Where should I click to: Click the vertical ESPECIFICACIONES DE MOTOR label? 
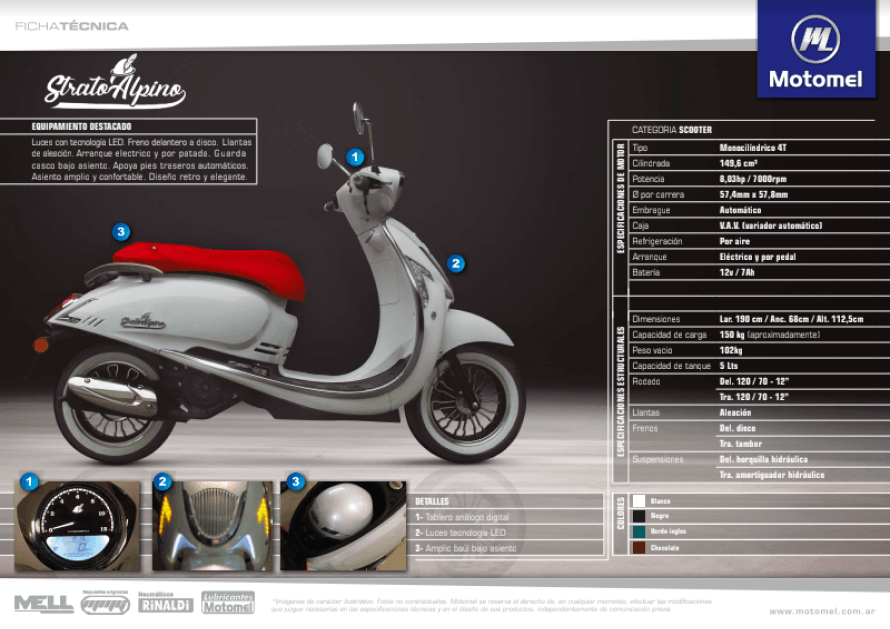click(x=620, y=198)
